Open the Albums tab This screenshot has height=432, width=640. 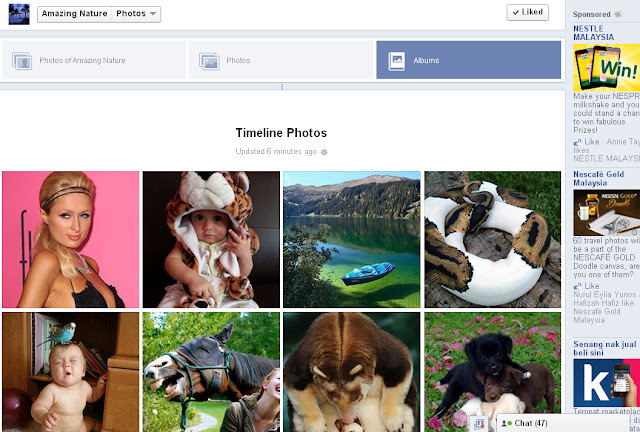click(469, 60)
